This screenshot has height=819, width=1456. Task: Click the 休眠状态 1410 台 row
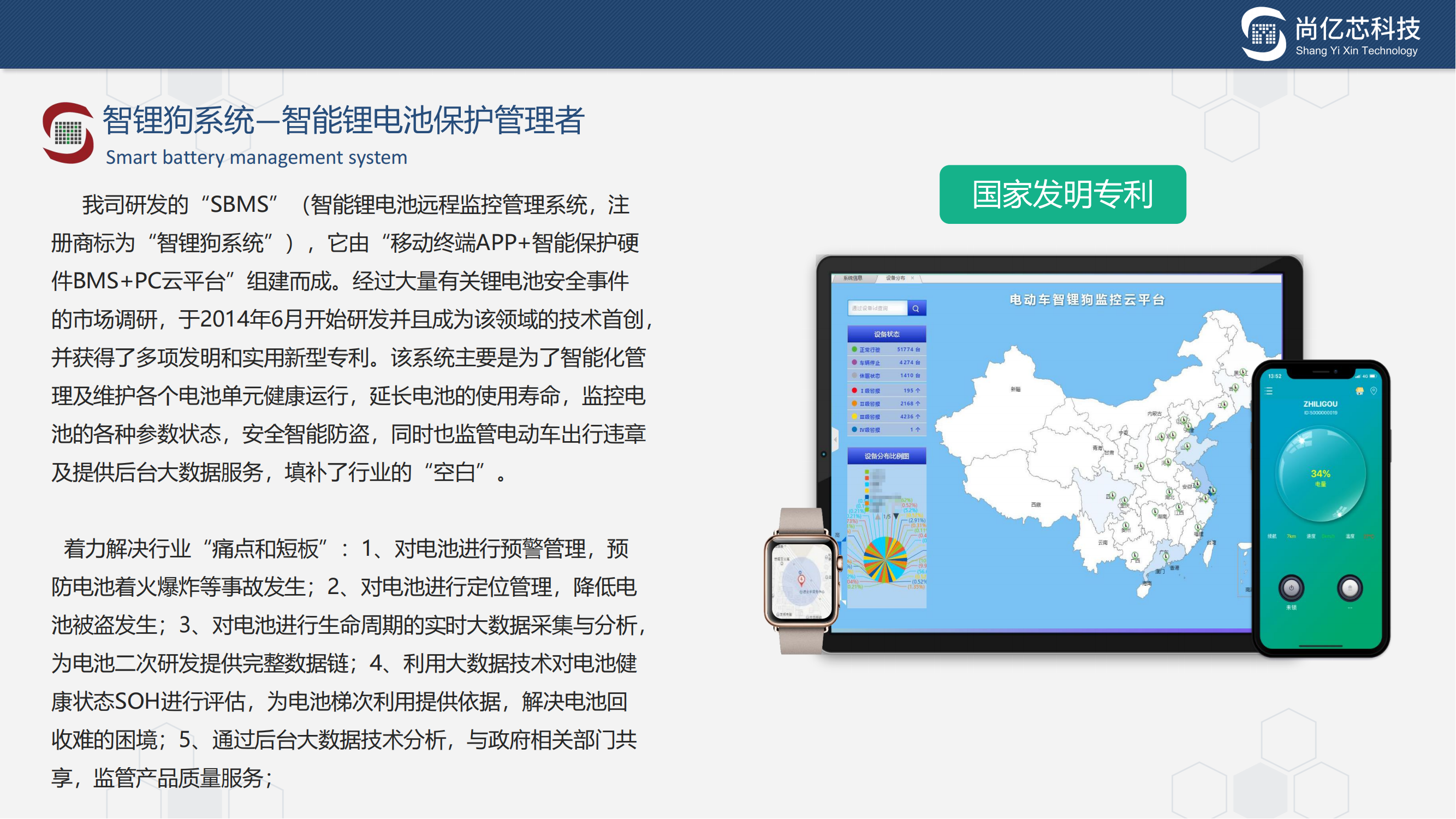[x=886, y=376]
